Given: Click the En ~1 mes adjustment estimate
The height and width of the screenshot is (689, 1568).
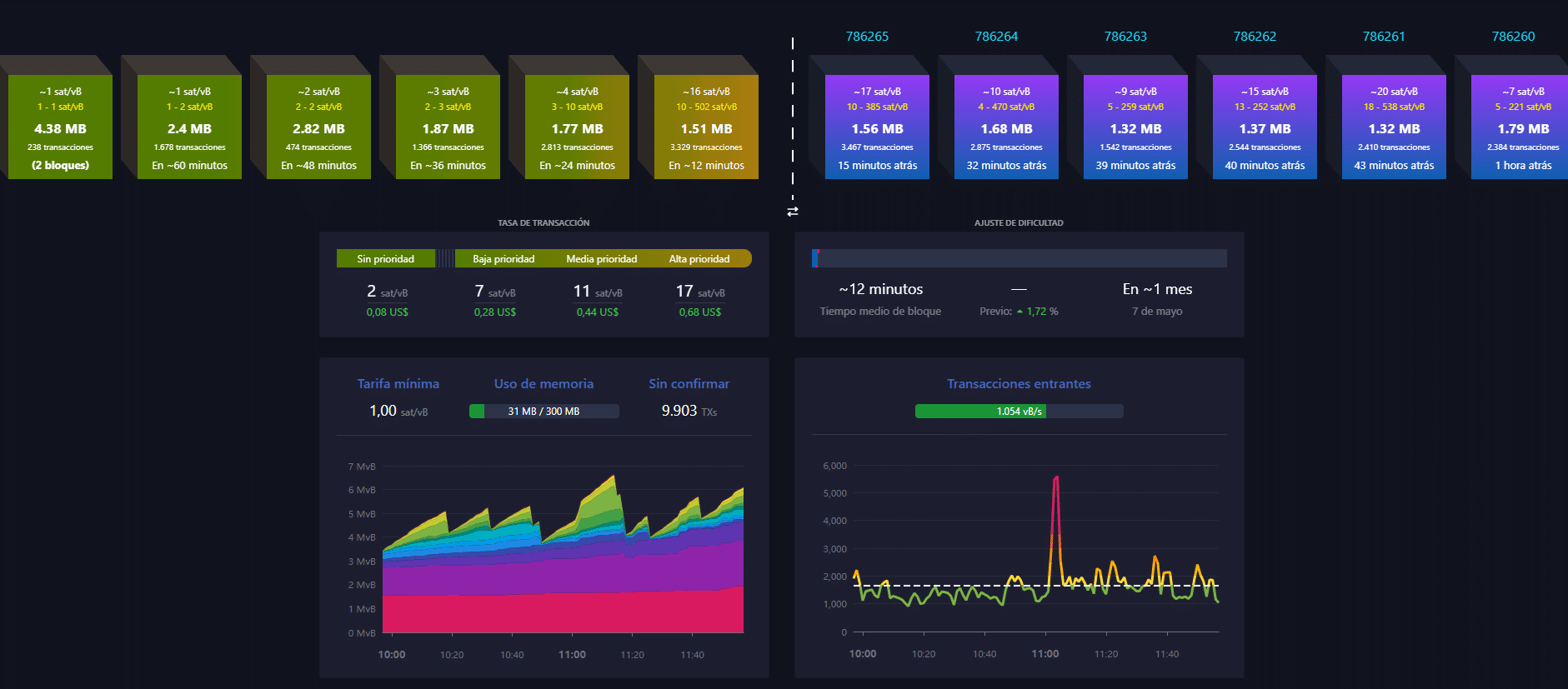Looking at the screenshot, I should [x=1157, y=289].
